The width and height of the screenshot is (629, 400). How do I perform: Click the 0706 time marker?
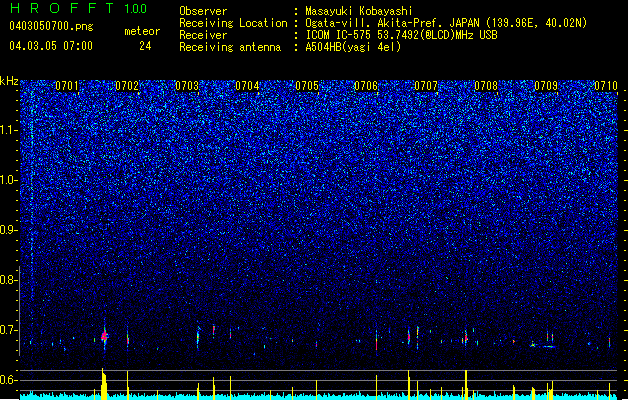click(x=366, y=86)
